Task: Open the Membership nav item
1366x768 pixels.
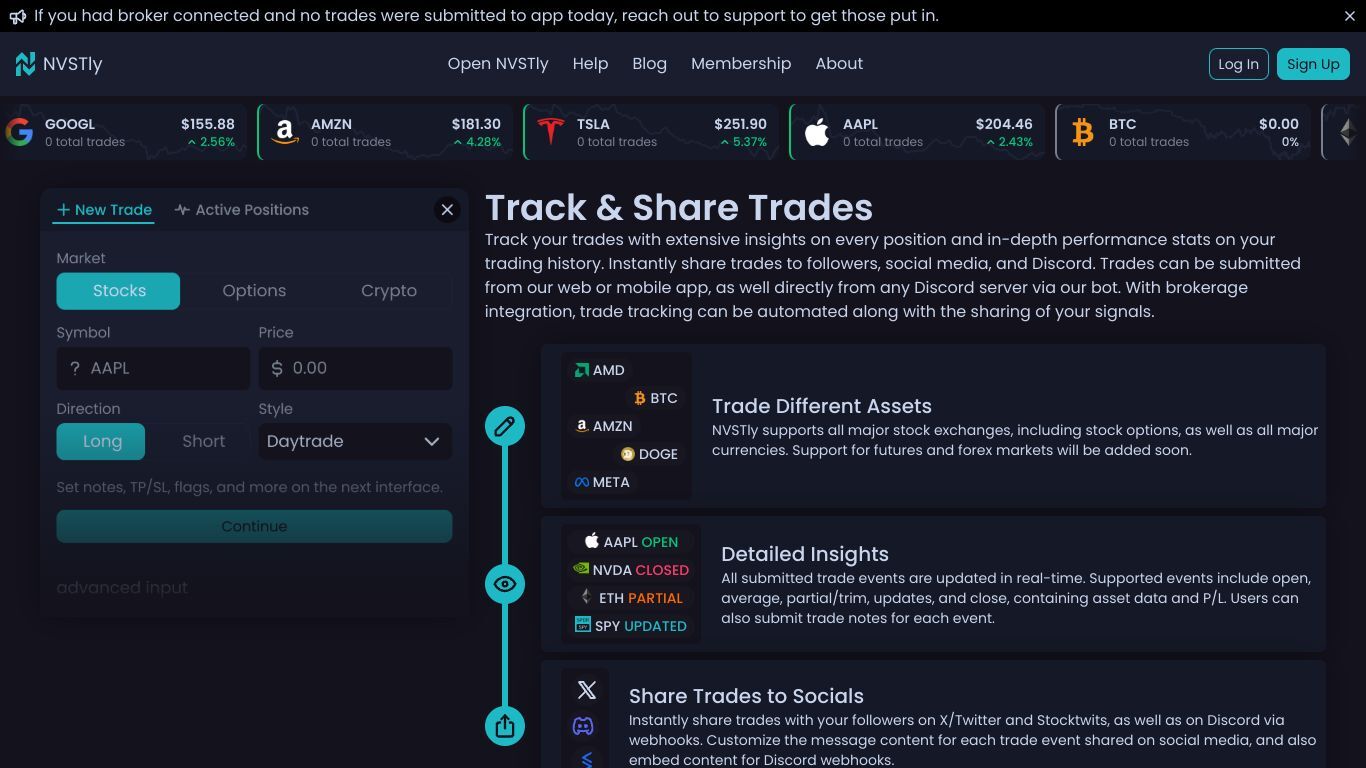Action: click(741, 64)
